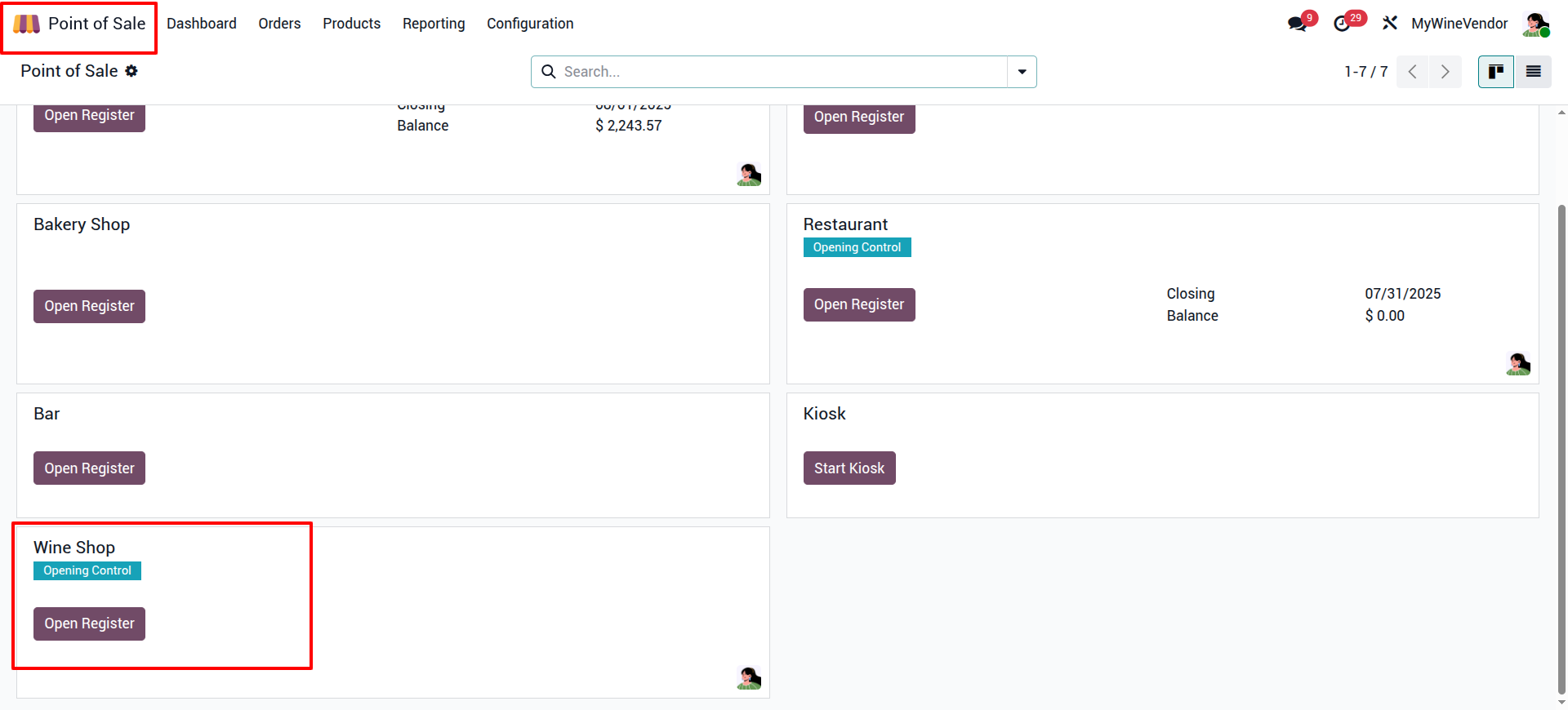Switch to Kanban view

coord(1496,72)
